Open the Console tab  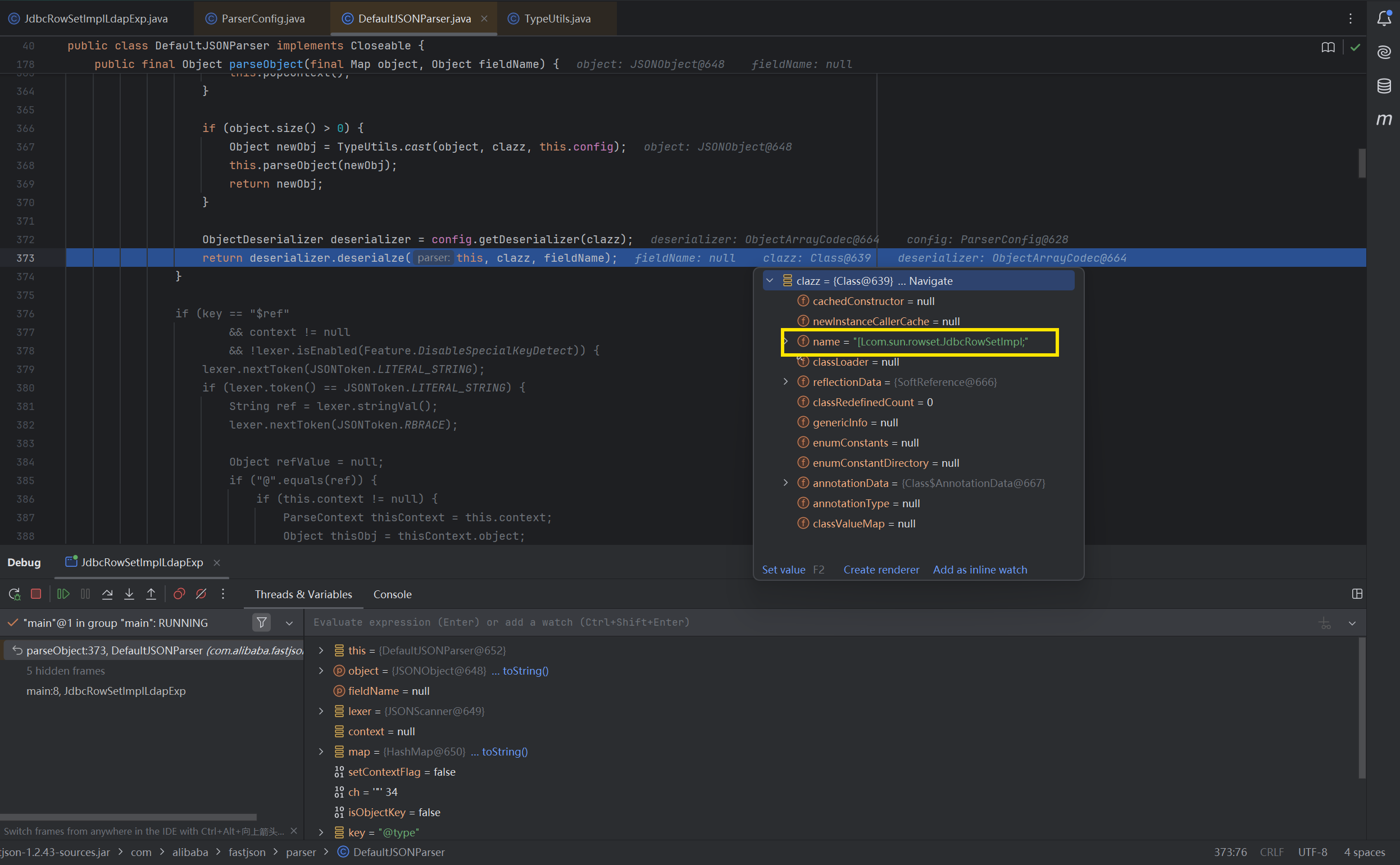click(x=393, y=594)
